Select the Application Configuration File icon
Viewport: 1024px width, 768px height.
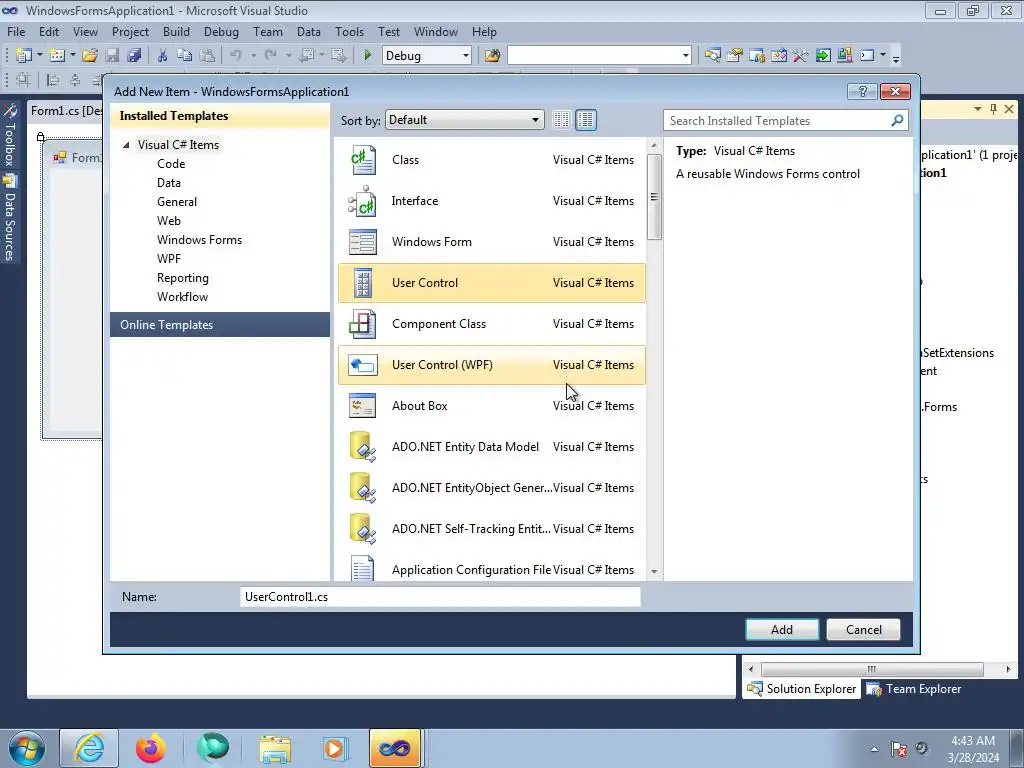(x=362, y=568)
